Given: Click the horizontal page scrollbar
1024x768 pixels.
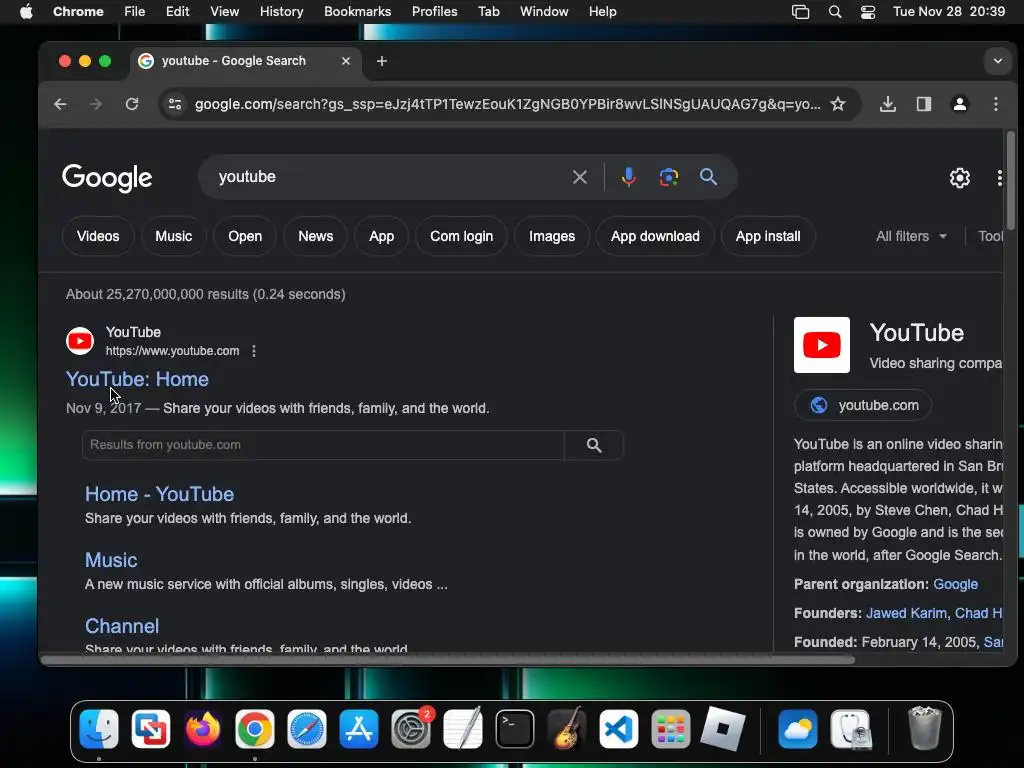Looking at the screenshot, I should 448,660.
